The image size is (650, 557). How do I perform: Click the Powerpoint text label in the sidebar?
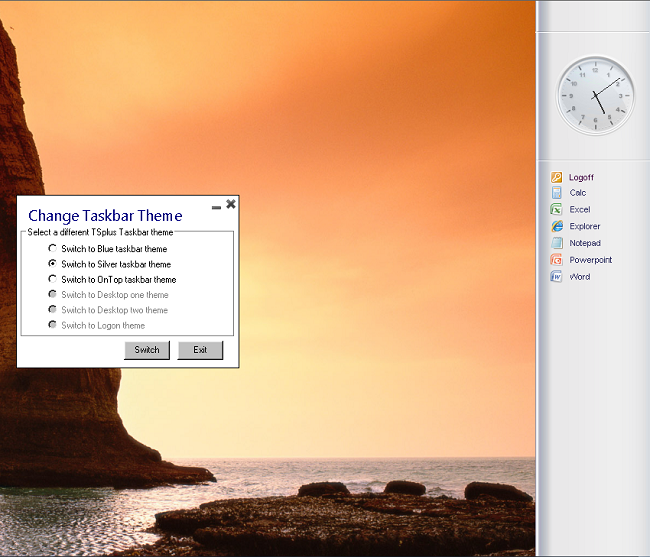click(x=590, y=260)
